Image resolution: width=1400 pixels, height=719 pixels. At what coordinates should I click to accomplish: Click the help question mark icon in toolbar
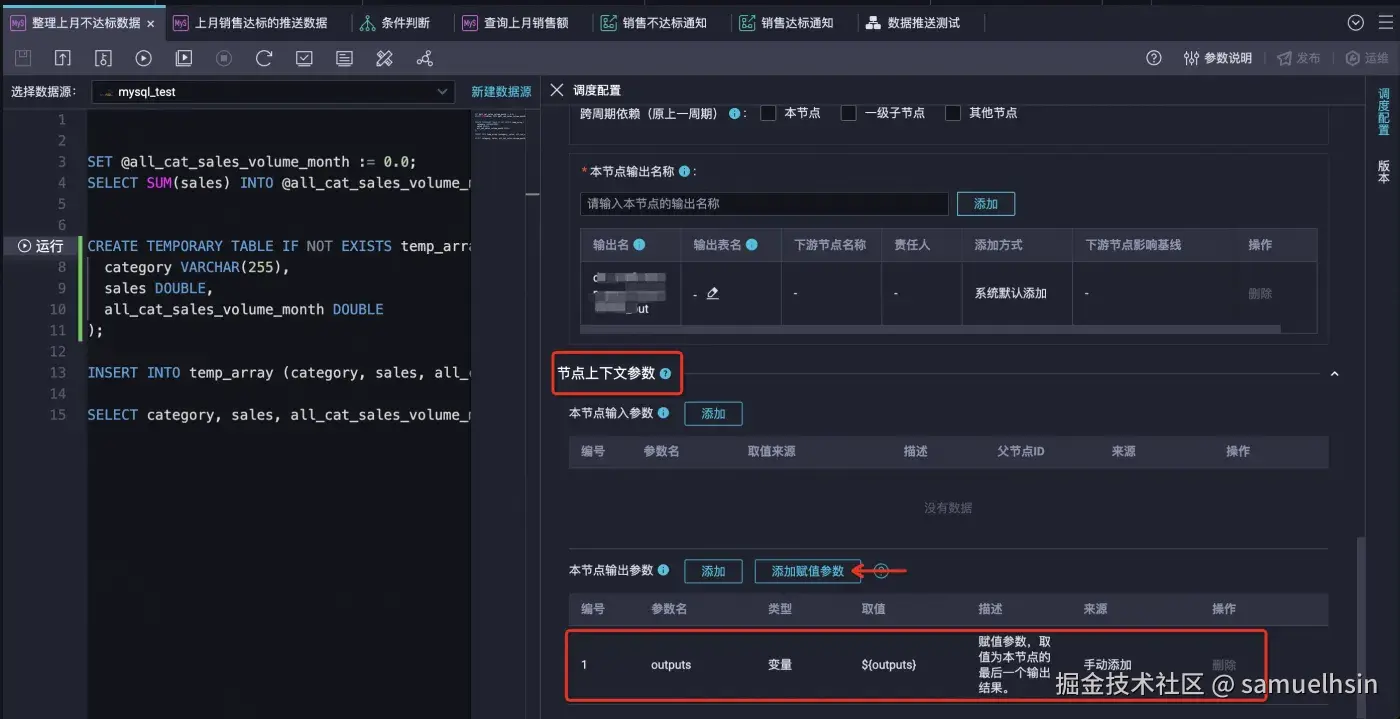[x=1154, y=58]
